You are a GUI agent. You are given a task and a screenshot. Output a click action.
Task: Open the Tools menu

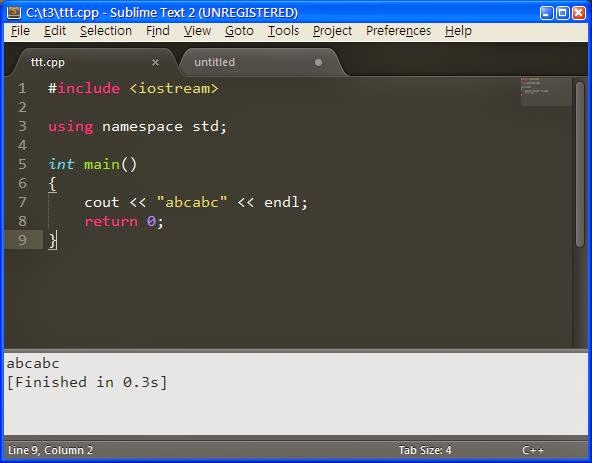click(x=283, y=31)
